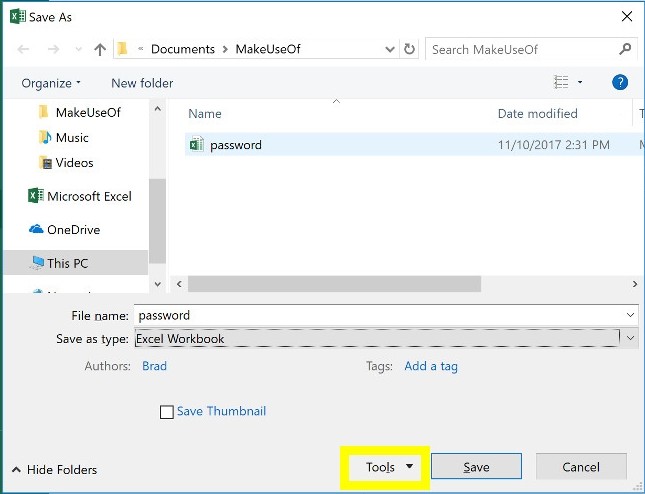
Task: Expand the File name dropdown arrow
Action: click(x=630, y=315)
